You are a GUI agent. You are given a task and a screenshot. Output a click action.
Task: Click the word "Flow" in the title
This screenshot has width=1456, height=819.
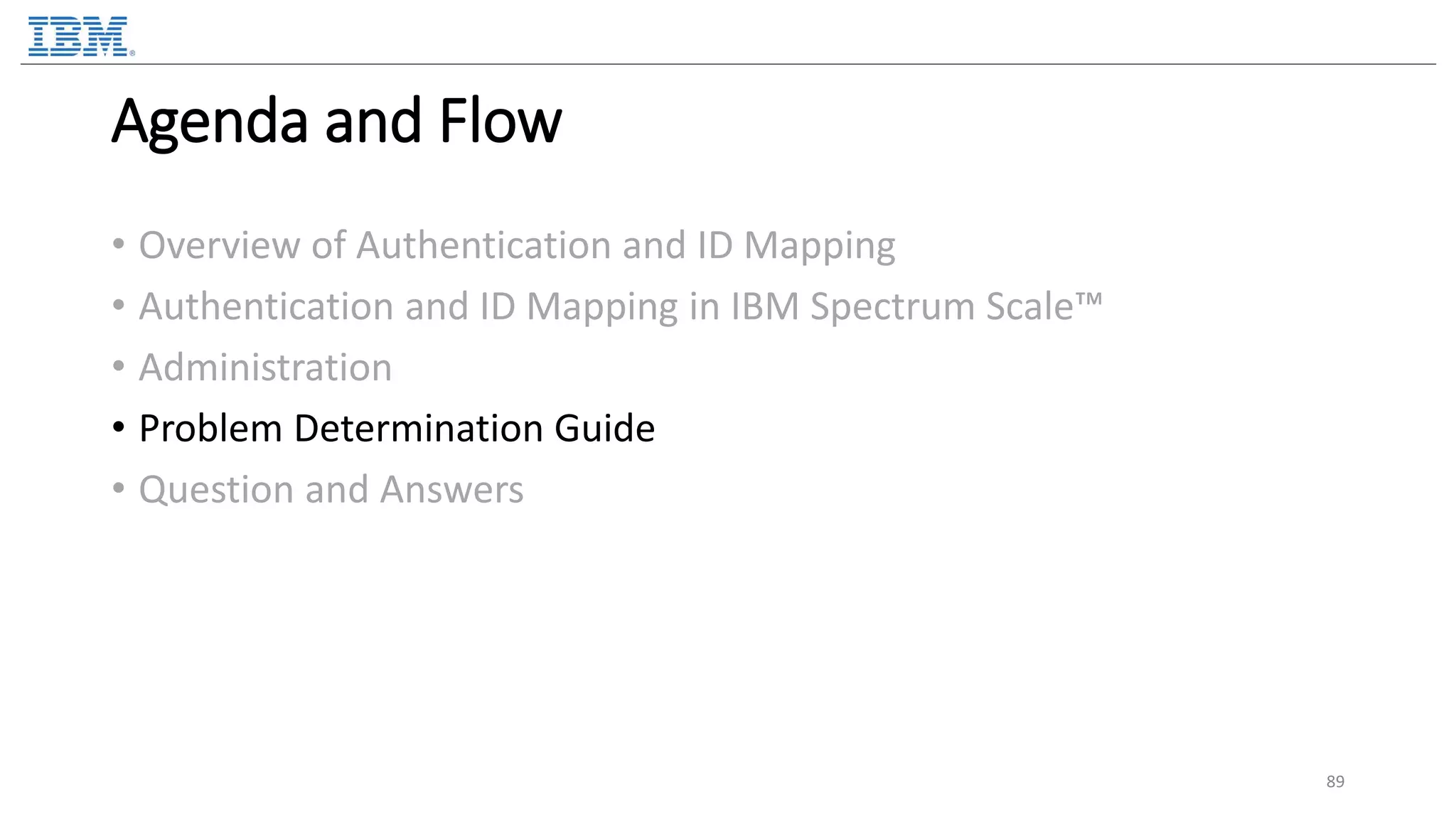(x=500, y=121)
